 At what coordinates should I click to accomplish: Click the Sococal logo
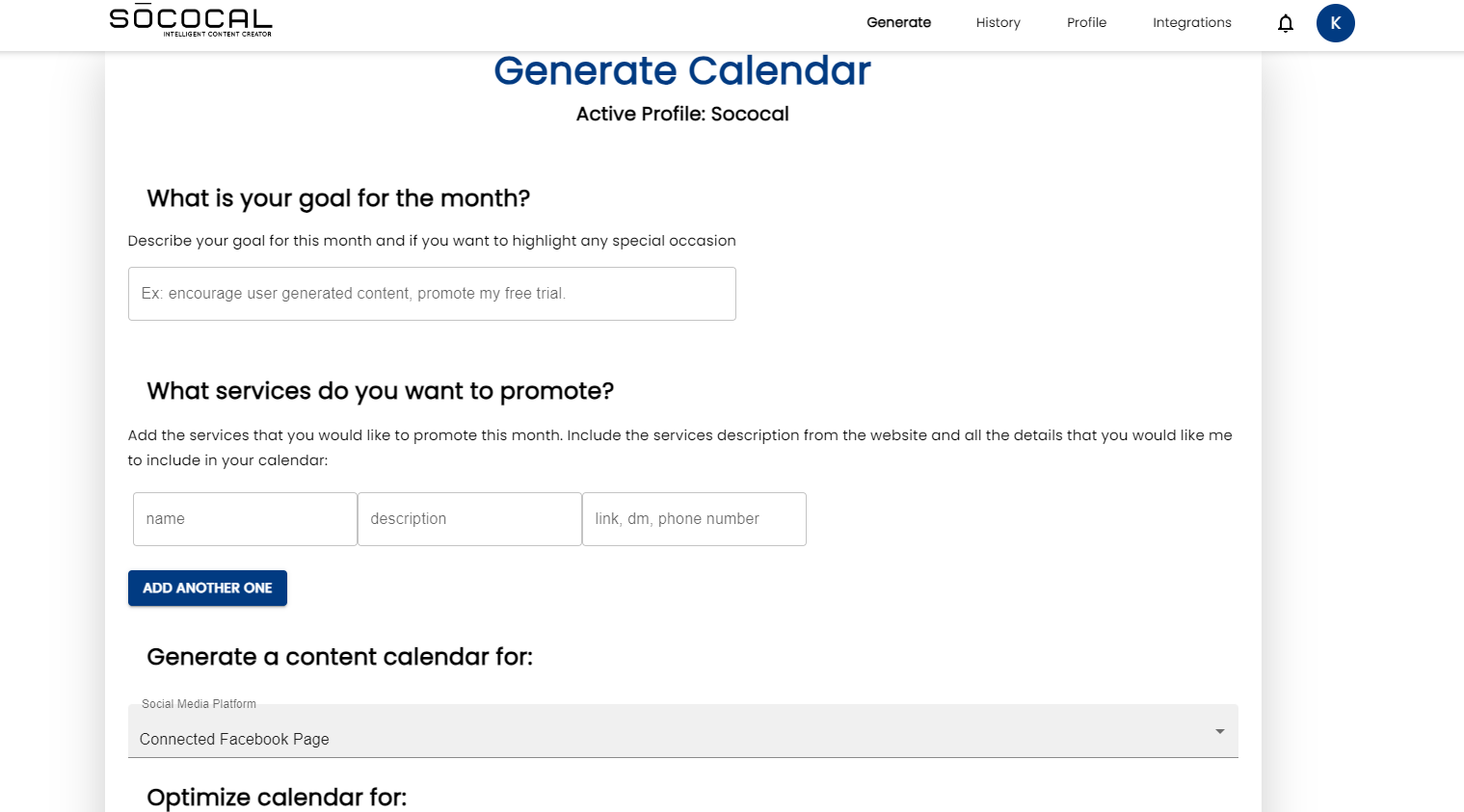(191, 20)
